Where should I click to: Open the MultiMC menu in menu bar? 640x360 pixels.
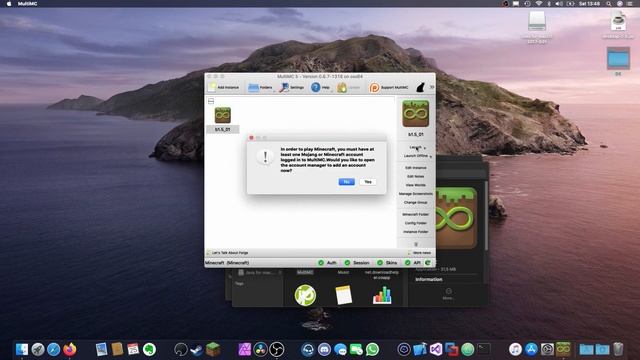click(27, 4)
